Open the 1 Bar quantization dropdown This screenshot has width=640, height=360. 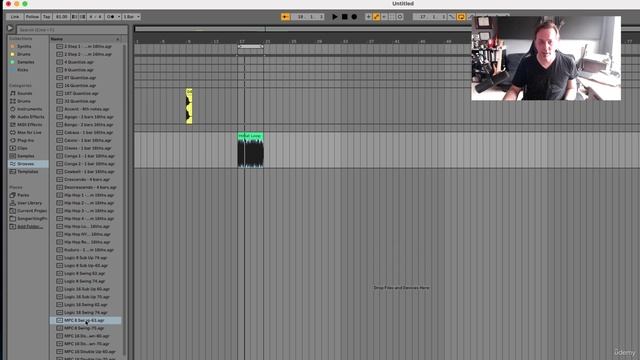coord(131,17)
